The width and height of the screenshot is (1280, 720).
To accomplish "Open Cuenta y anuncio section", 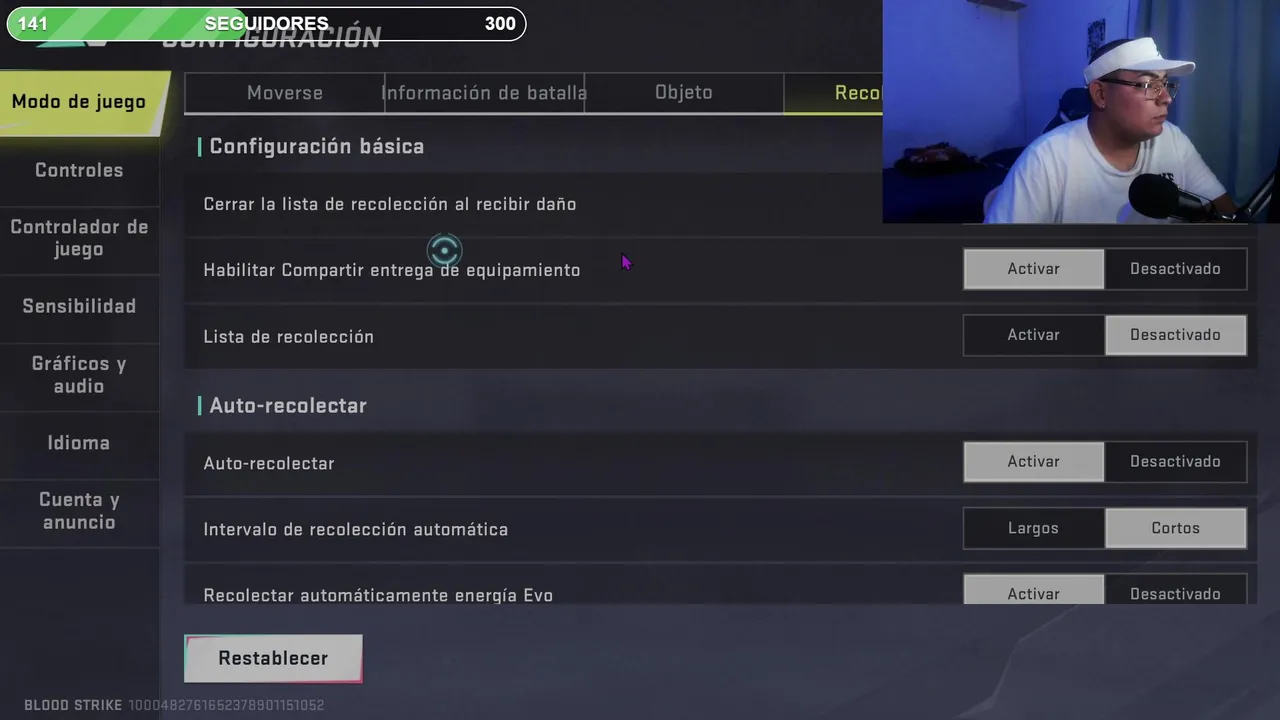I will (79, 510).
